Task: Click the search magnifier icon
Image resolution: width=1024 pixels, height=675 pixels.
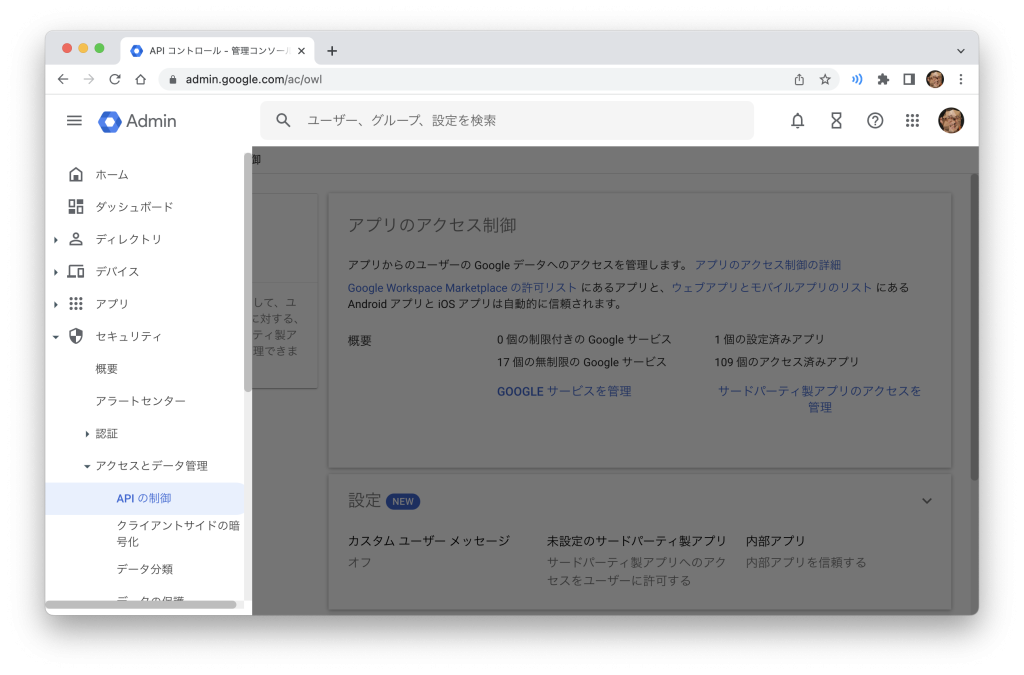Action: pyautogui.click(x=283, y=120)
